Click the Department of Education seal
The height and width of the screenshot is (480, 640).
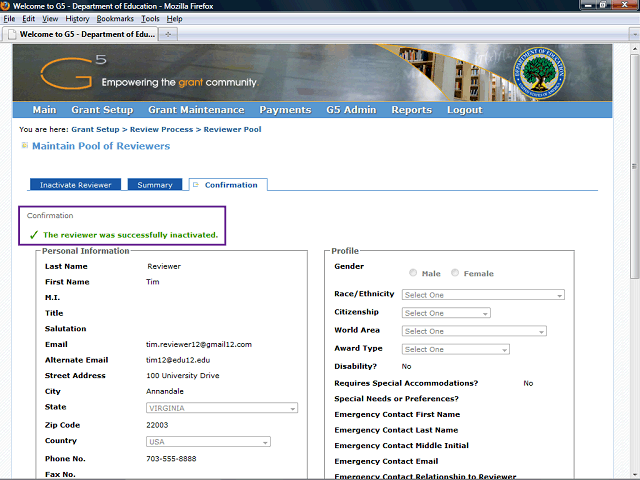pos(539,73)
